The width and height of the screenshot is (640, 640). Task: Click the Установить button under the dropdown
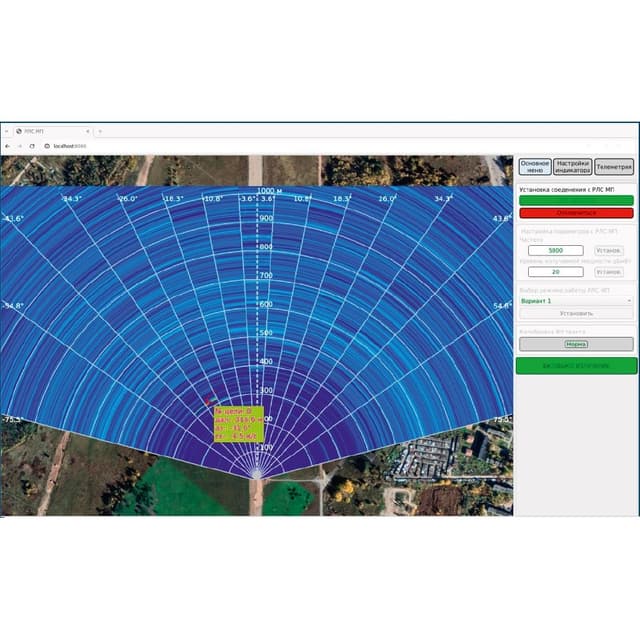tap(576, 313)
